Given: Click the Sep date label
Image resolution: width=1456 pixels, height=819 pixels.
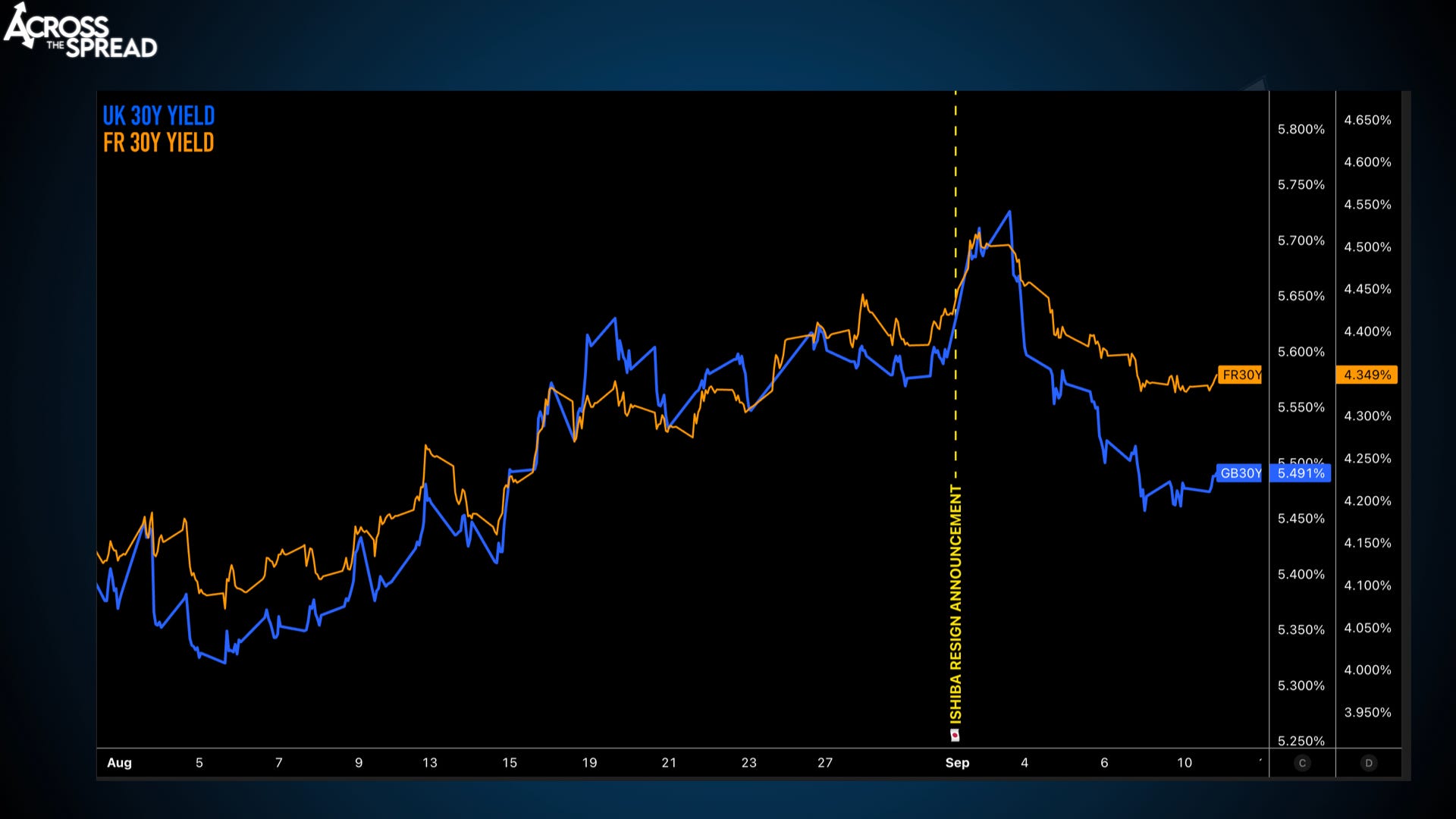Looking at the screenshot, I should click(957, 763).
